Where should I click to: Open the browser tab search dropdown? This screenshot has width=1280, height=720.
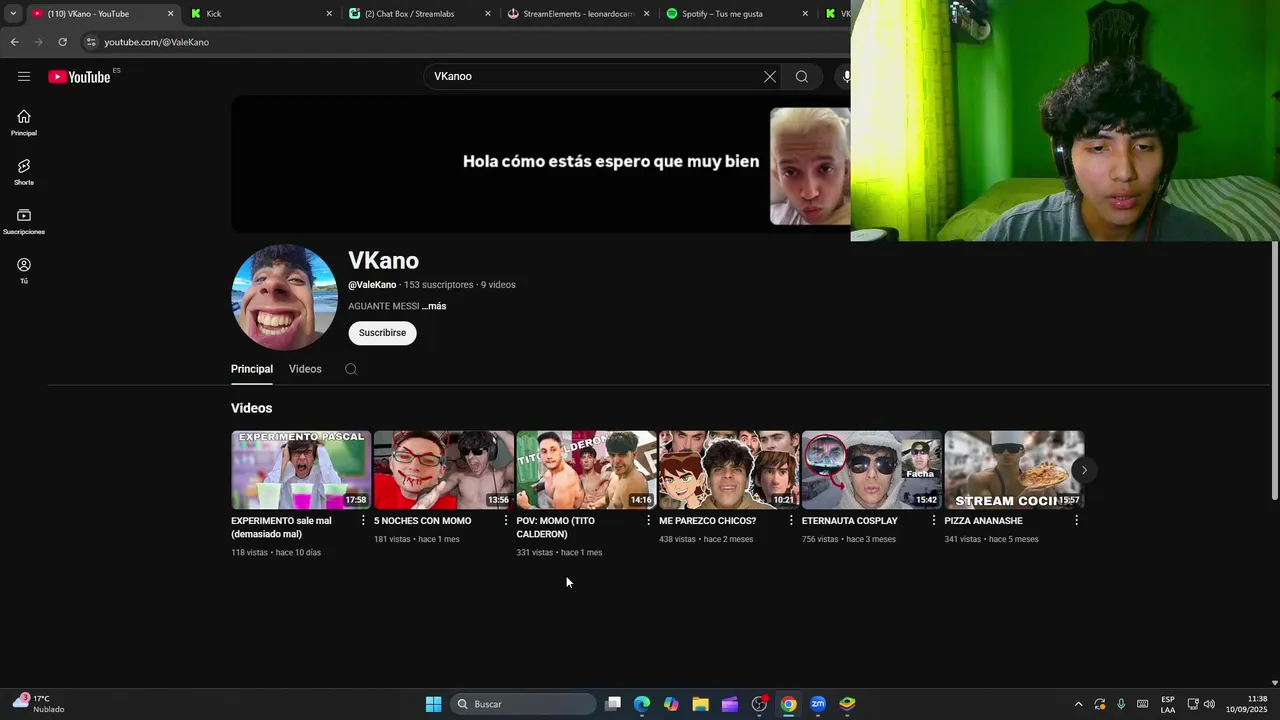coord(13,14)
